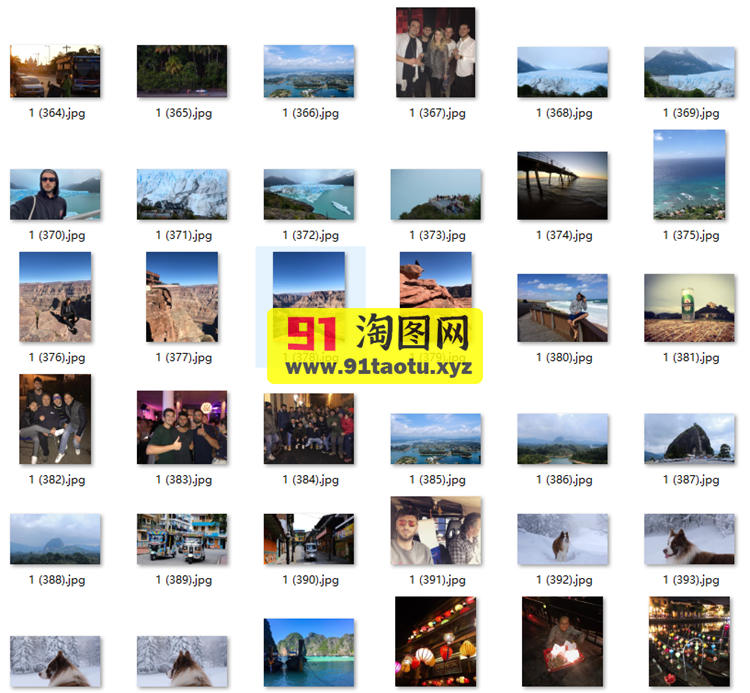Select the 1 (380).jpg beach fence thumbnail
This screenshot has height=693, width=750.
tap(562, 308)
